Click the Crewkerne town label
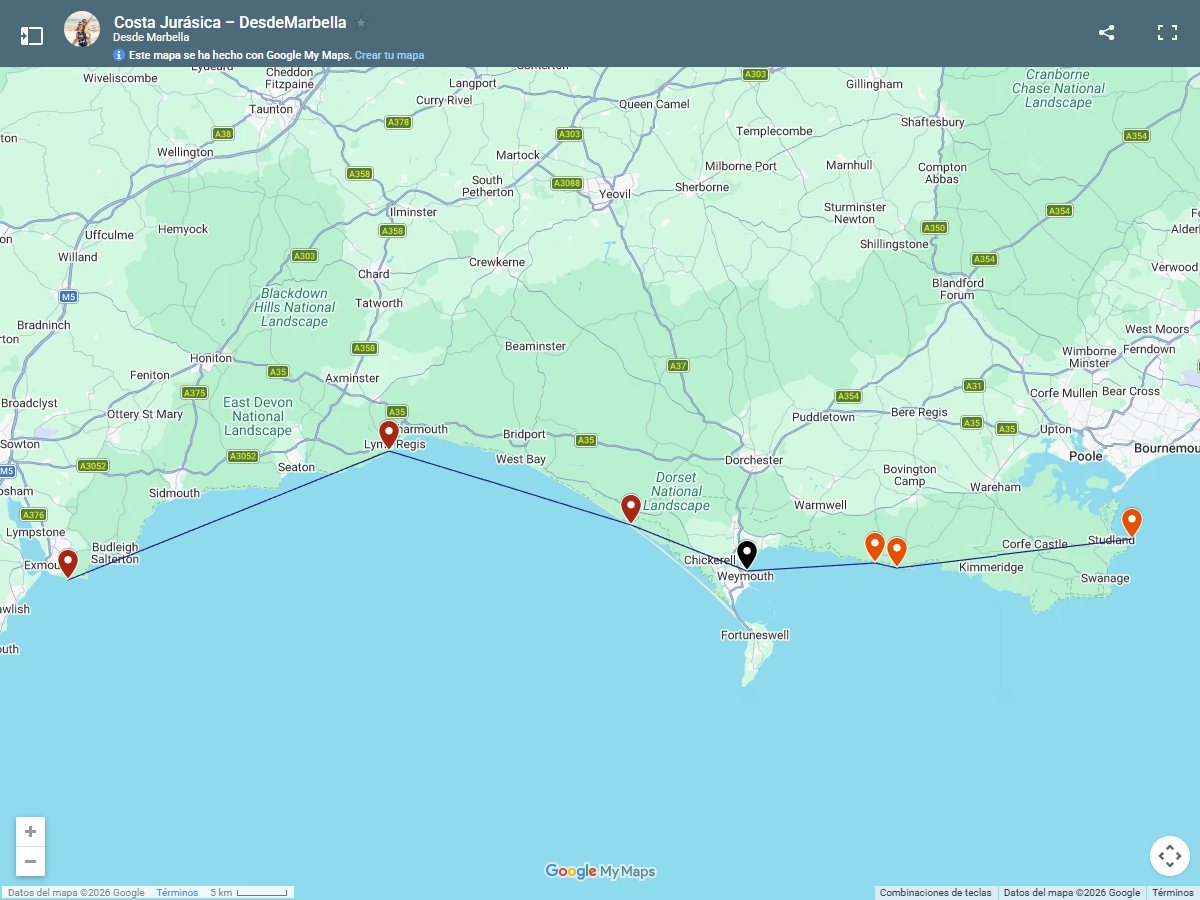This screenshot has width=1200, height=900. pyautogui.click(x=497, y=263)
